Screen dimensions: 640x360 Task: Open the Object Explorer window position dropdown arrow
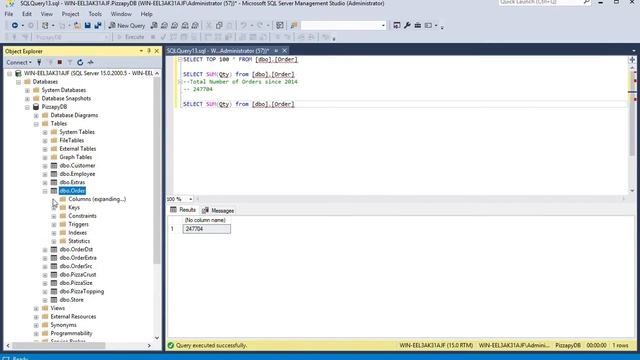(141, 51)
